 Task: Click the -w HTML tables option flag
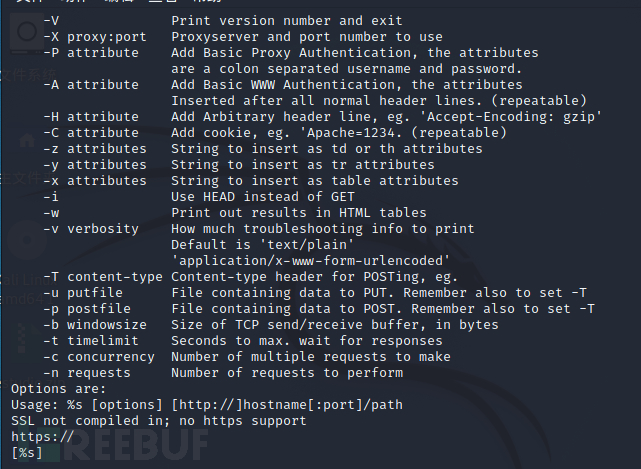[x=51, y=212]
